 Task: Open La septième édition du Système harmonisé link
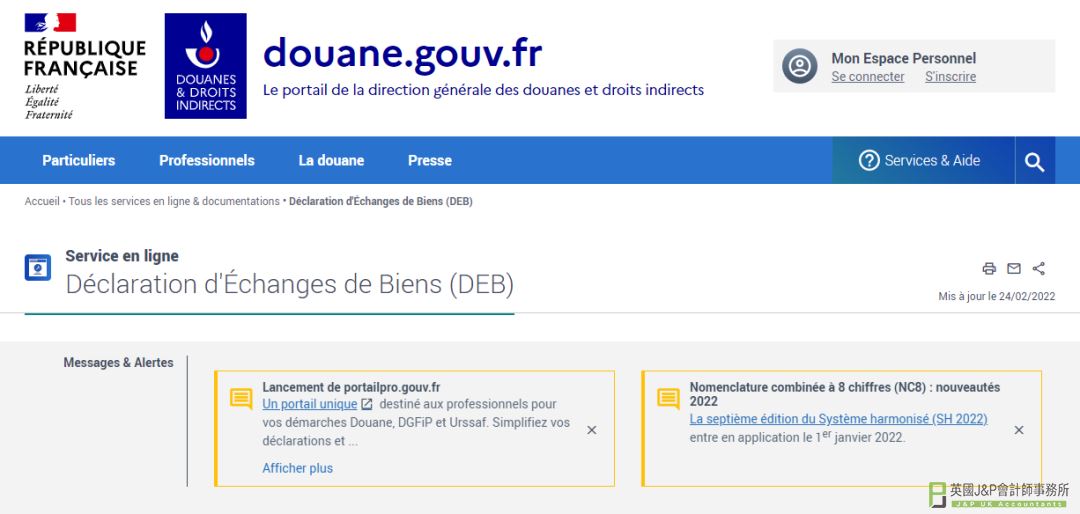coord(838,419)
